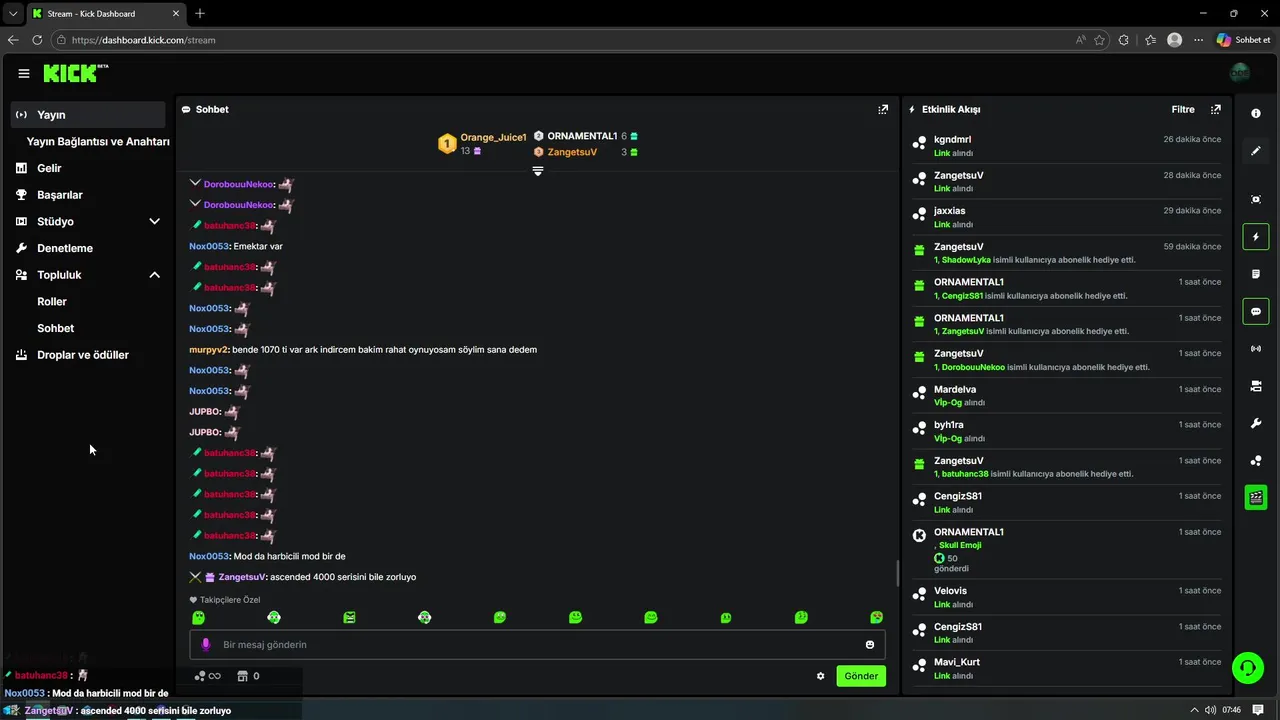
Task: Click the green clapperboard icon in right sidebar
Action: tap(1256, 497)
